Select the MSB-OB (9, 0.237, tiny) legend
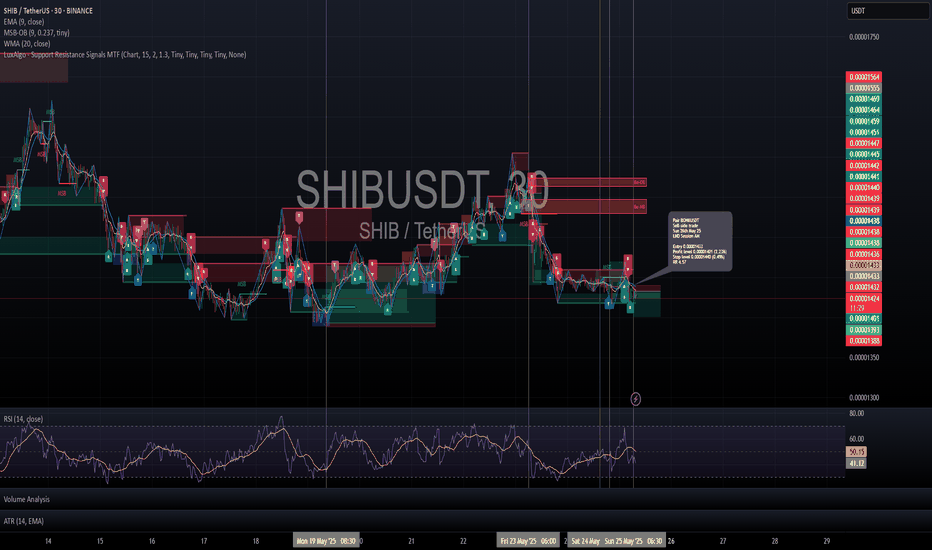 click(x=36, y=33)
